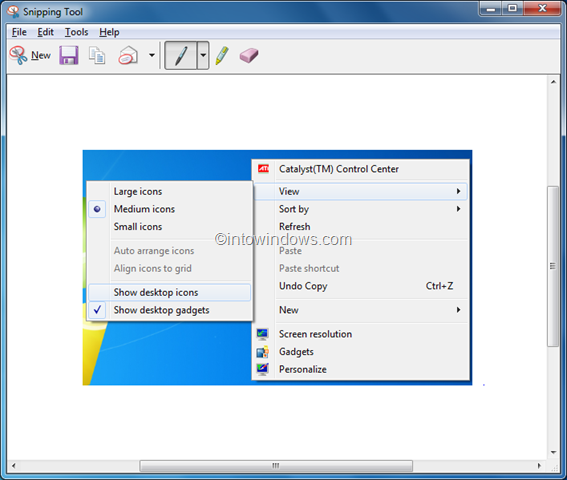Click the vertical scrollbar down arrow
This screenshot has width=567, height=480.
click(553, 453)
